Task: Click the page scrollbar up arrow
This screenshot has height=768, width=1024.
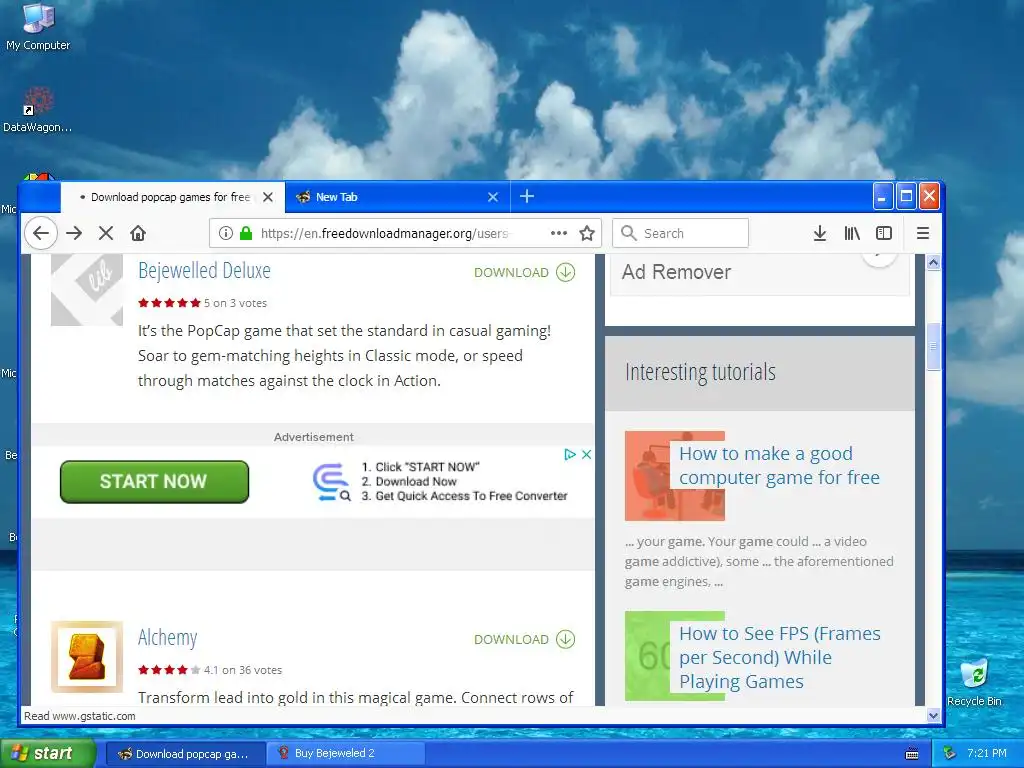Action: point(933,263)
